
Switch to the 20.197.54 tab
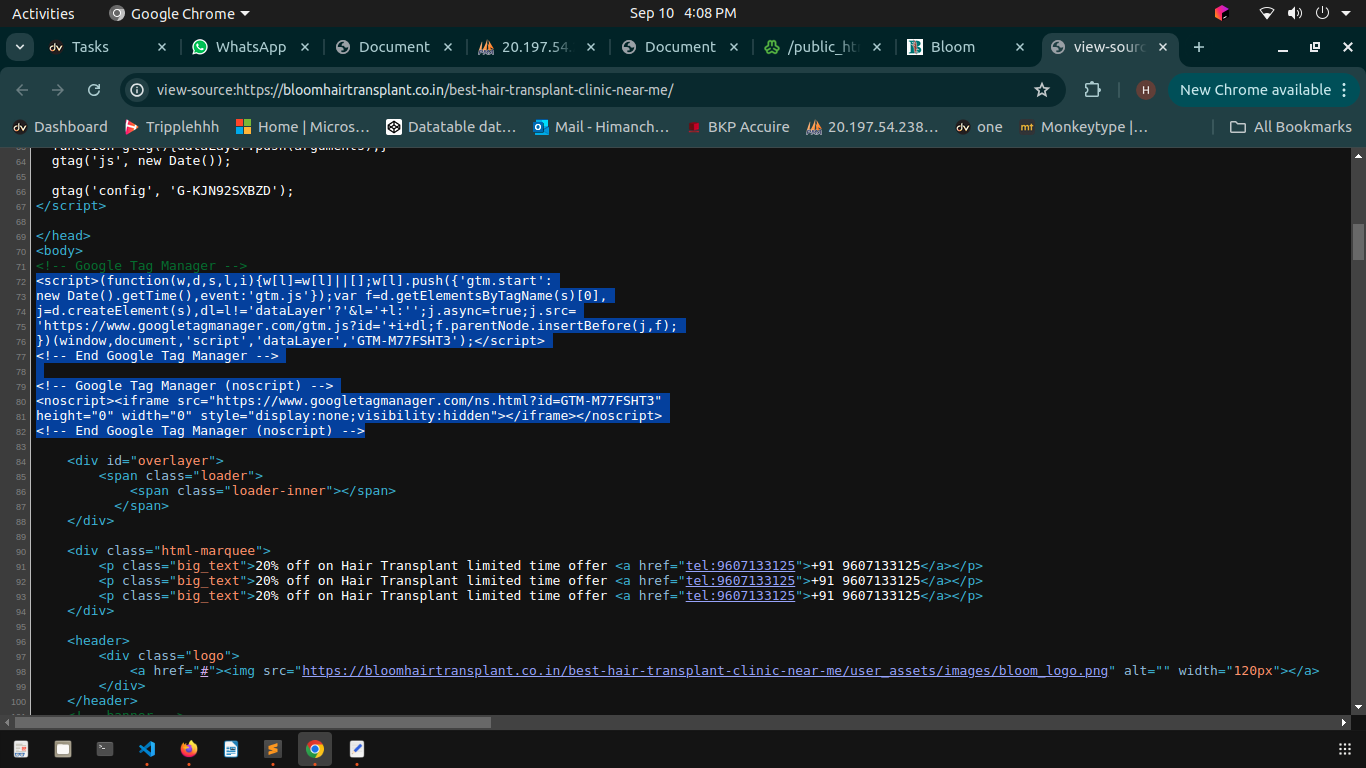coord(538,47)
